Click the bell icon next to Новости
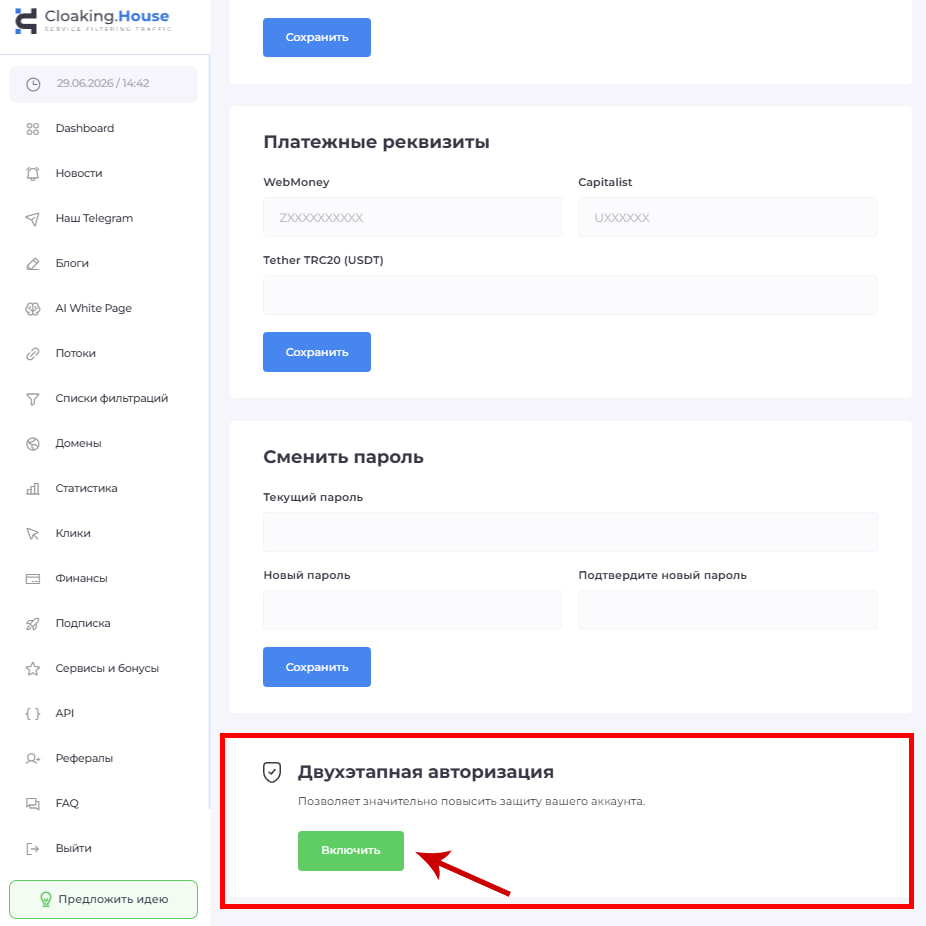 pos(32,174)
